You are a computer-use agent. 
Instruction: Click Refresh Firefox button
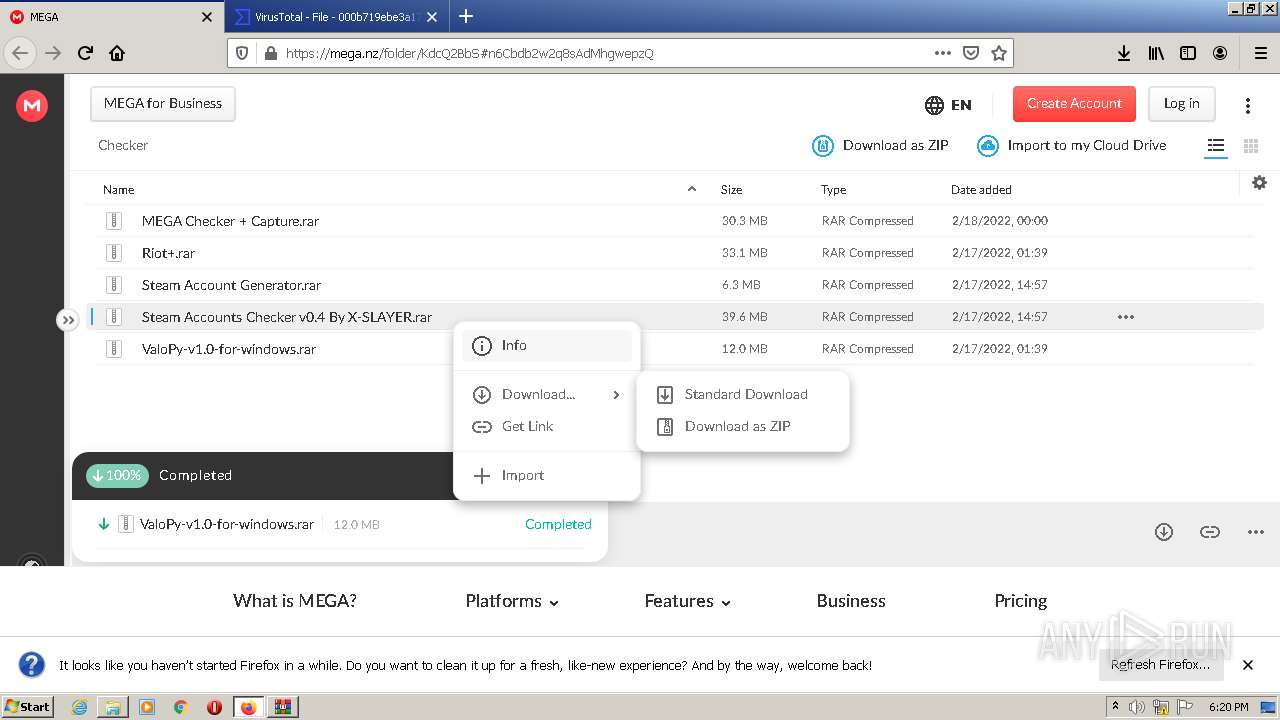click(x=1160, y=665)
